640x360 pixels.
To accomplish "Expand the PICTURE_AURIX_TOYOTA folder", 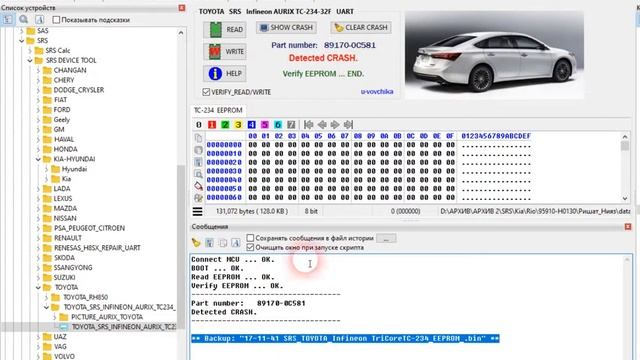I will pyautogui.click(x=54, y=317).
